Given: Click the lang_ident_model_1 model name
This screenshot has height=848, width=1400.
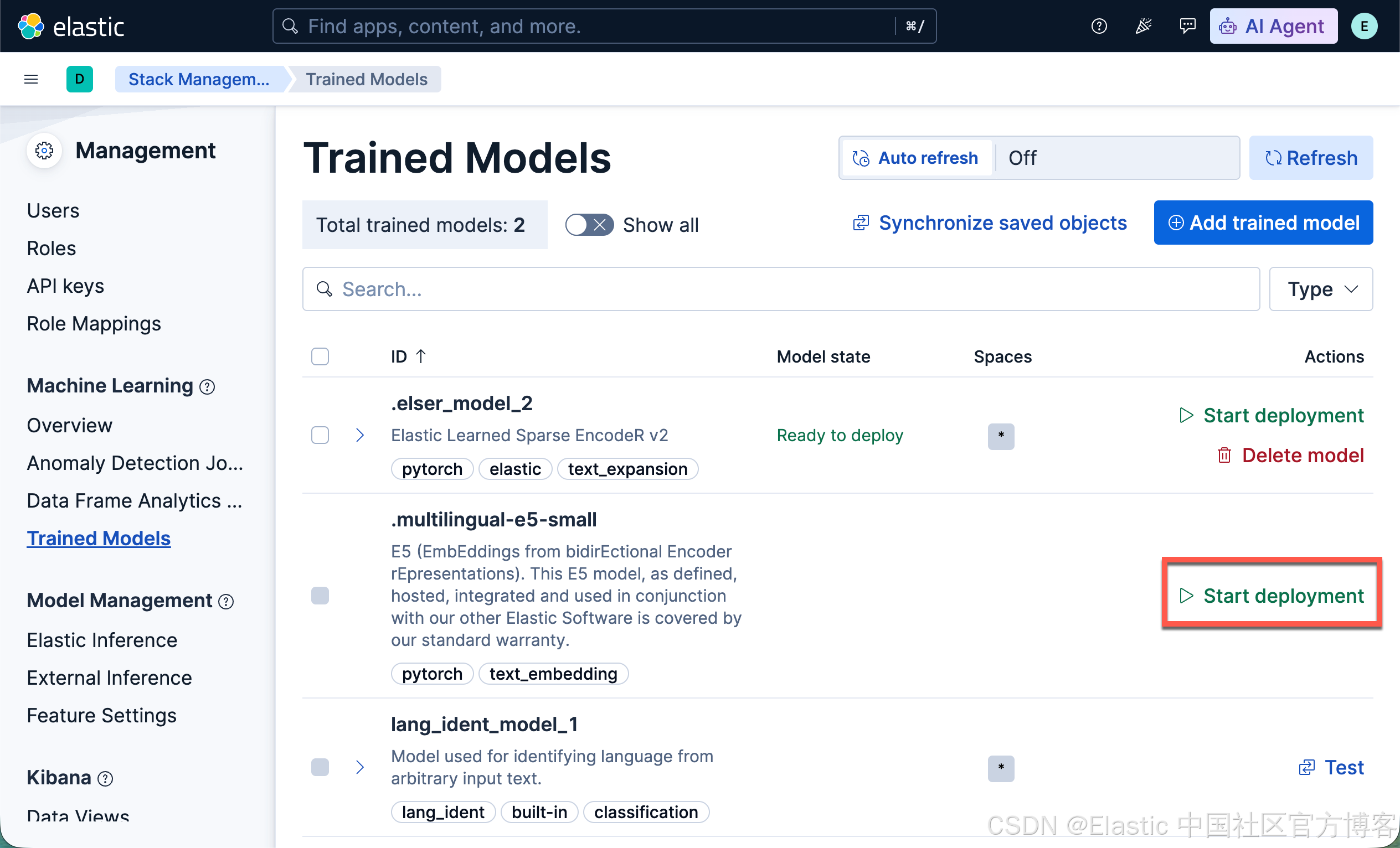Looking at the screenshot, I should coord(485,724).
